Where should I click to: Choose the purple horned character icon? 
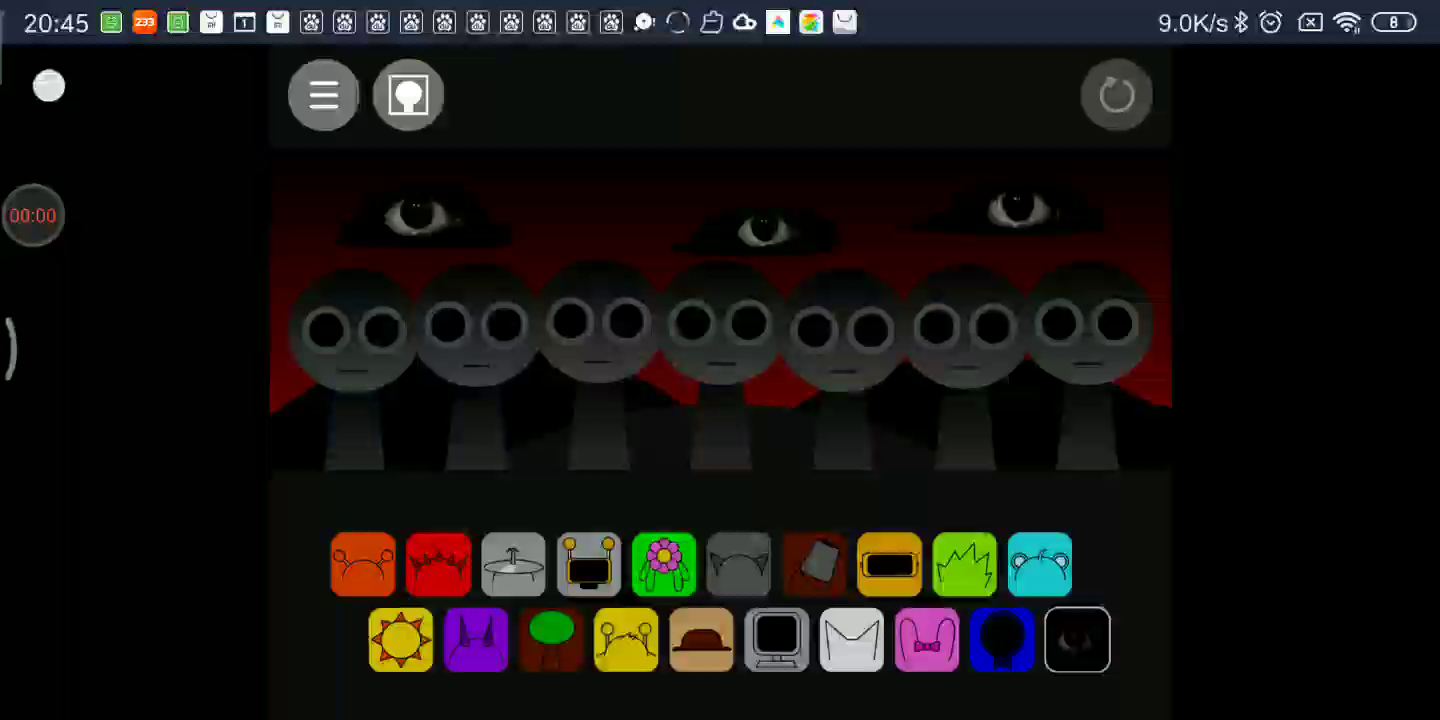[476, 640]
